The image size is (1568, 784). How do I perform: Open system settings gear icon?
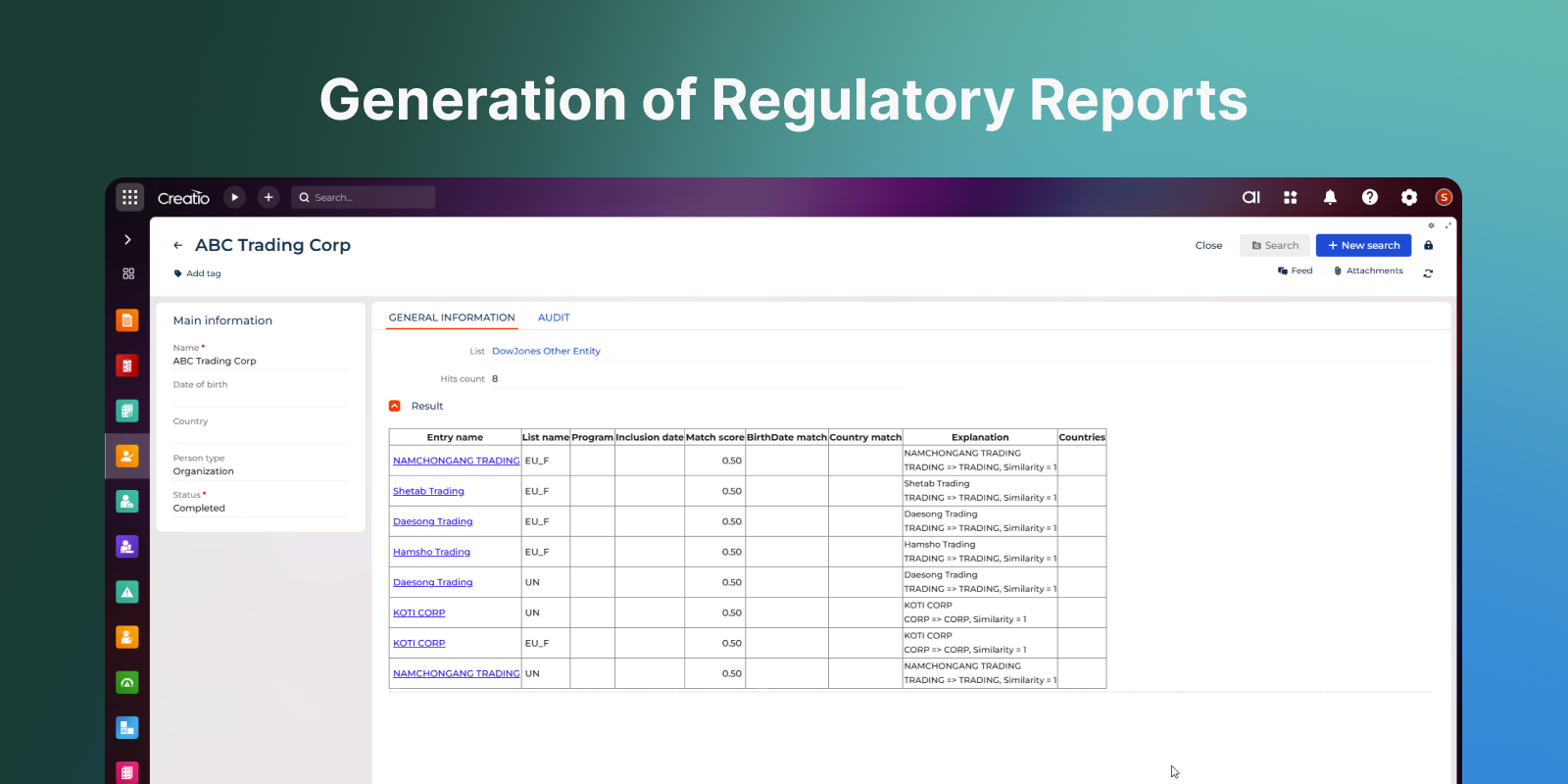pyautogui.click(x=1408, y=197)
